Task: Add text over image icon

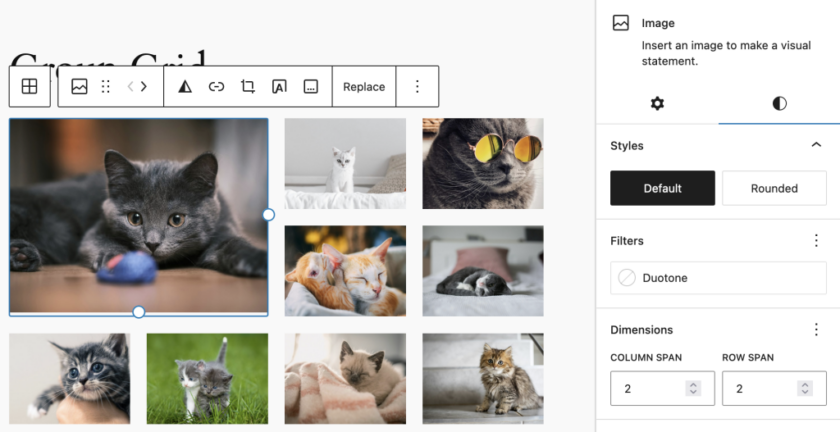Action: [x=279, y=87]
